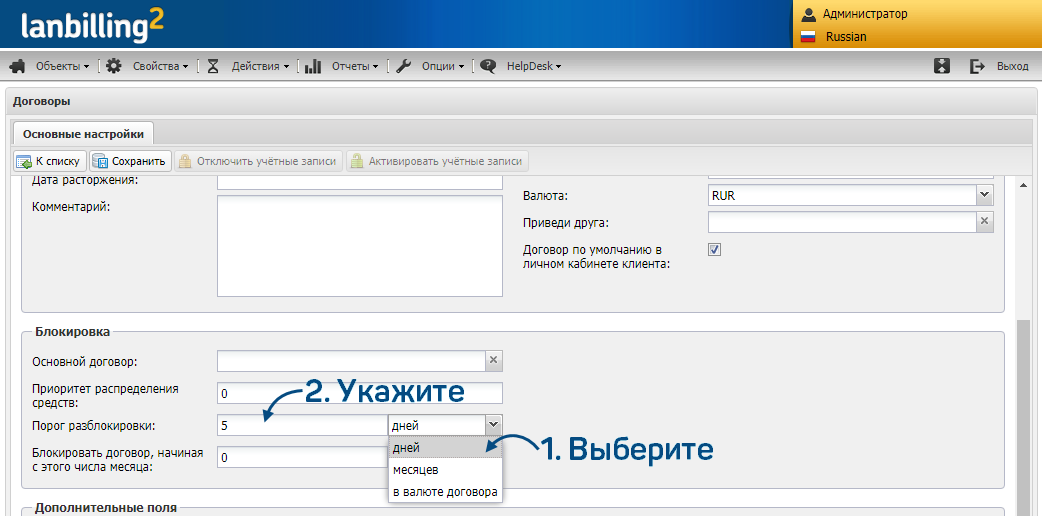Image resolution: width=1042 pixels, height=516 pixels.
Task: Click the Приведи друга input field
Action: click(x=842, y=221)
